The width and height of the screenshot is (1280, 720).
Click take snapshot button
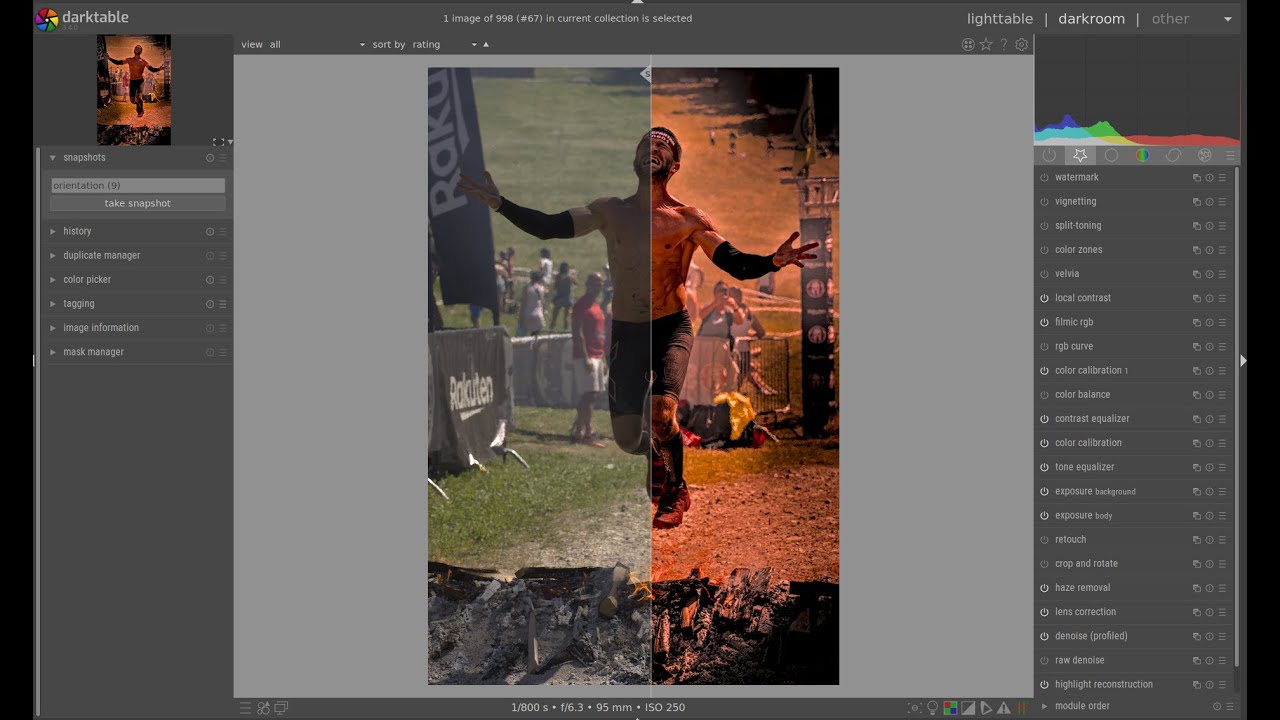(x=138, y=203)
